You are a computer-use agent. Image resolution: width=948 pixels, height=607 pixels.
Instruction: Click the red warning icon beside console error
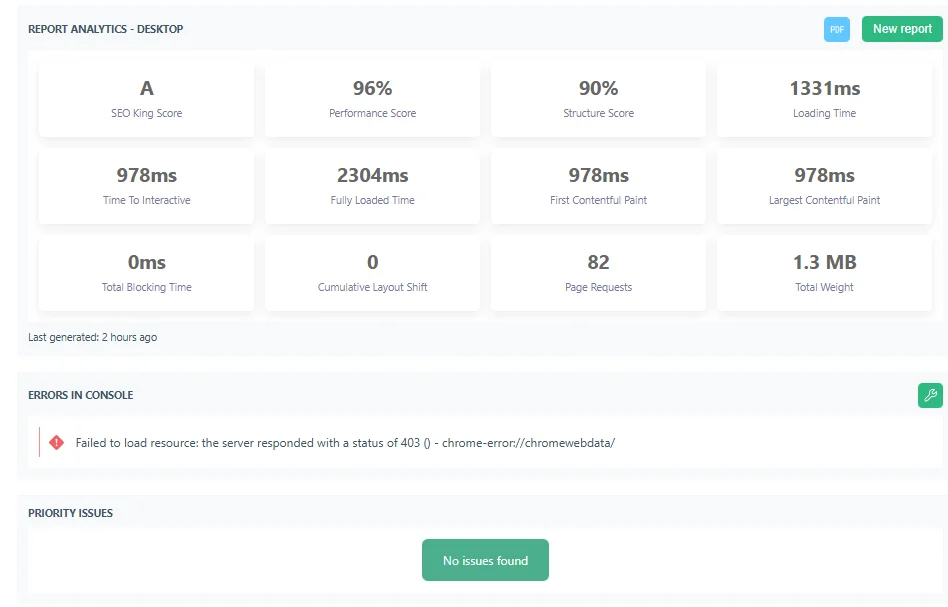point(56,442)
